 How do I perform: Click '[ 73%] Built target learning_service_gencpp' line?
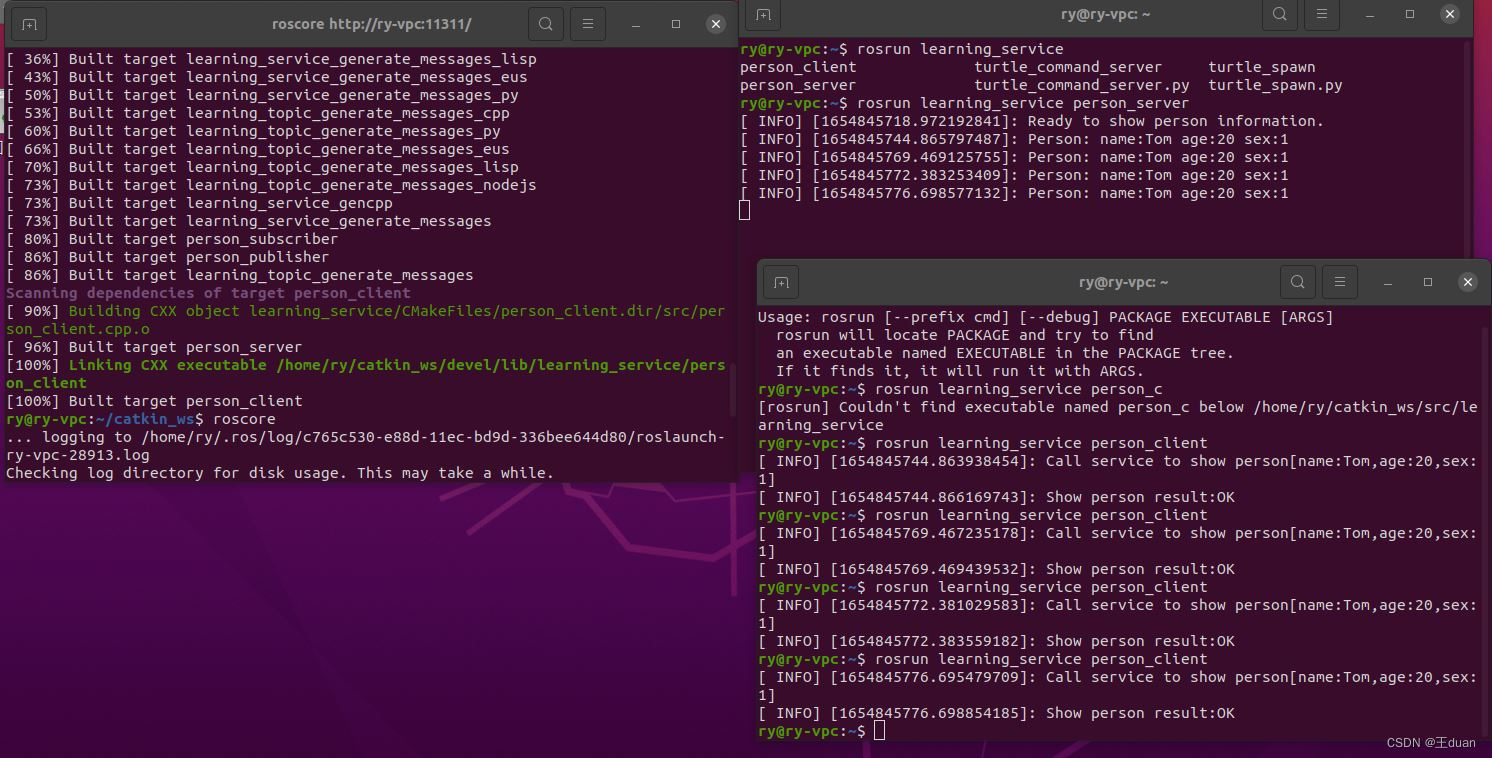point(199,203)
